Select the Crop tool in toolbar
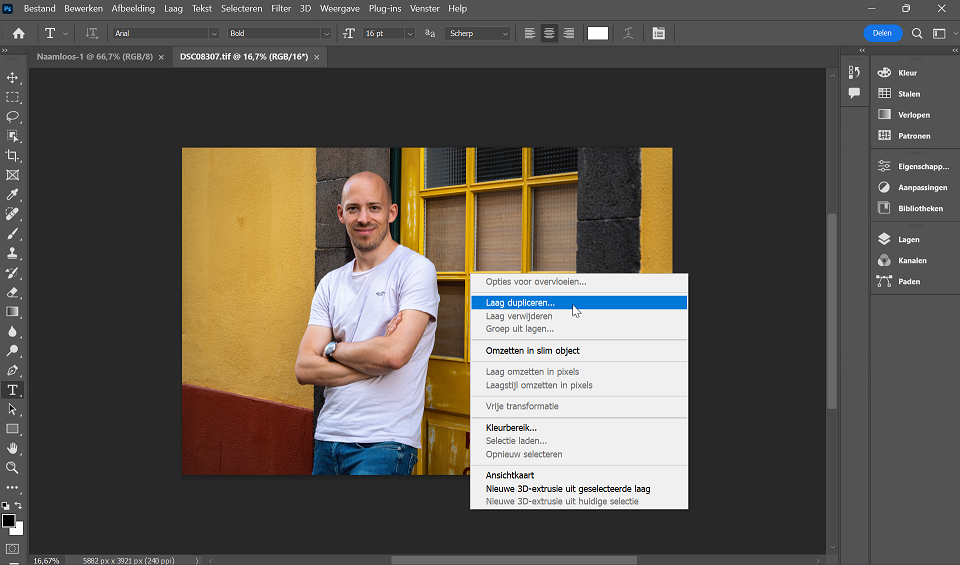Screen dimensions: 960x565 point(13,156)
